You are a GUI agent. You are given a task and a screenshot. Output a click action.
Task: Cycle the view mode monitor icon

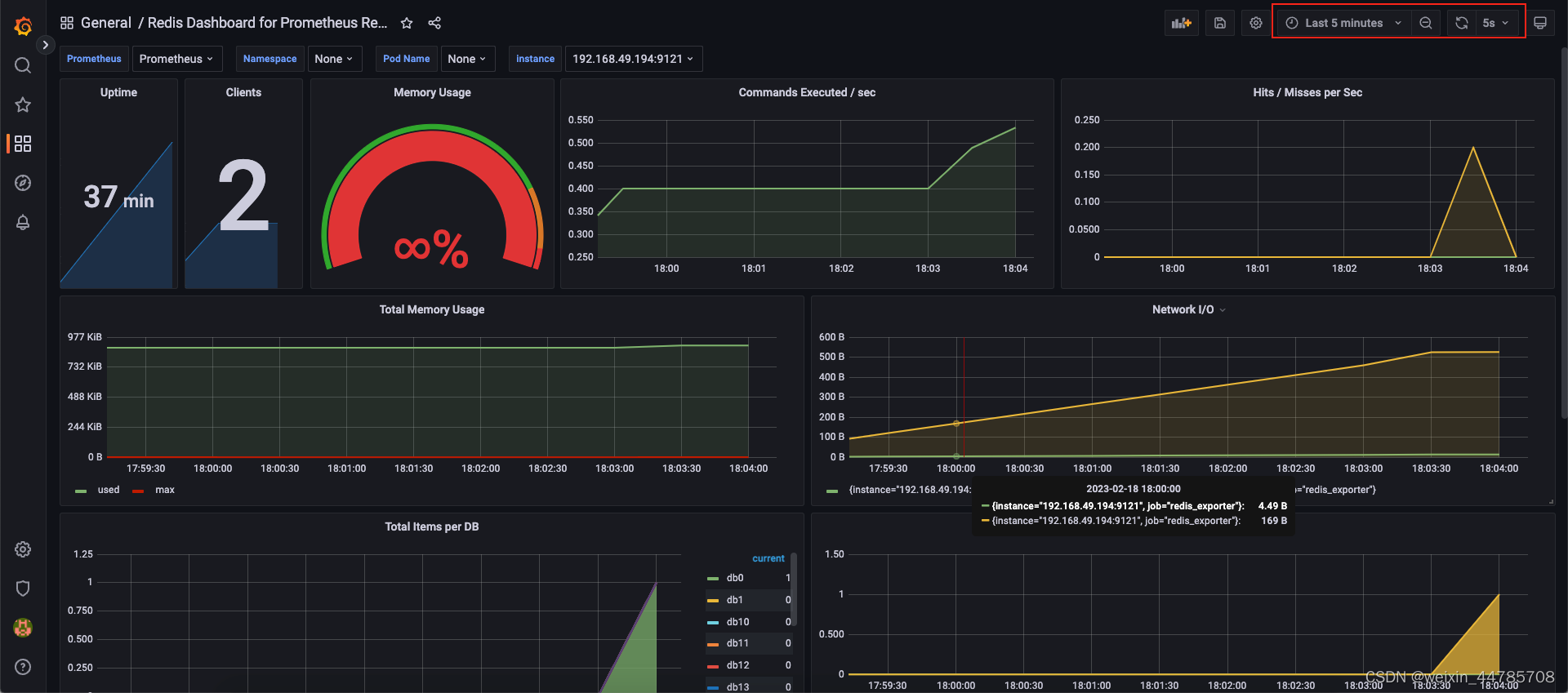(x=1540, y=23)
